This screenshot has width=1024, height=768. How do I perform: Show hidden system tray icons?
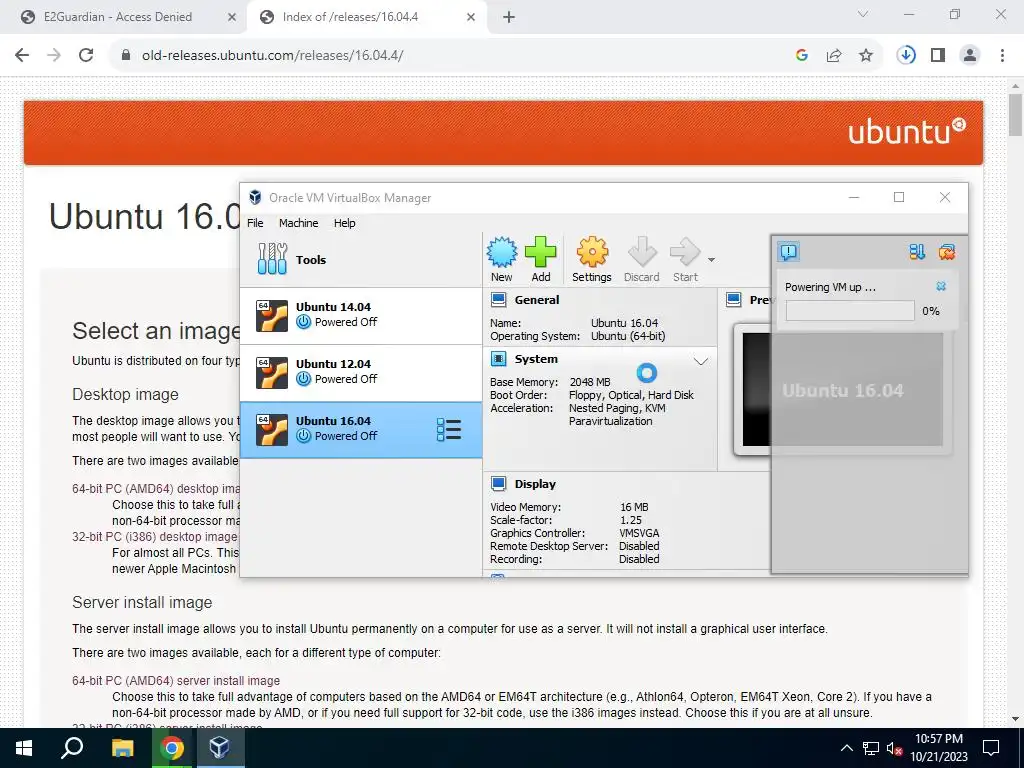846,748
